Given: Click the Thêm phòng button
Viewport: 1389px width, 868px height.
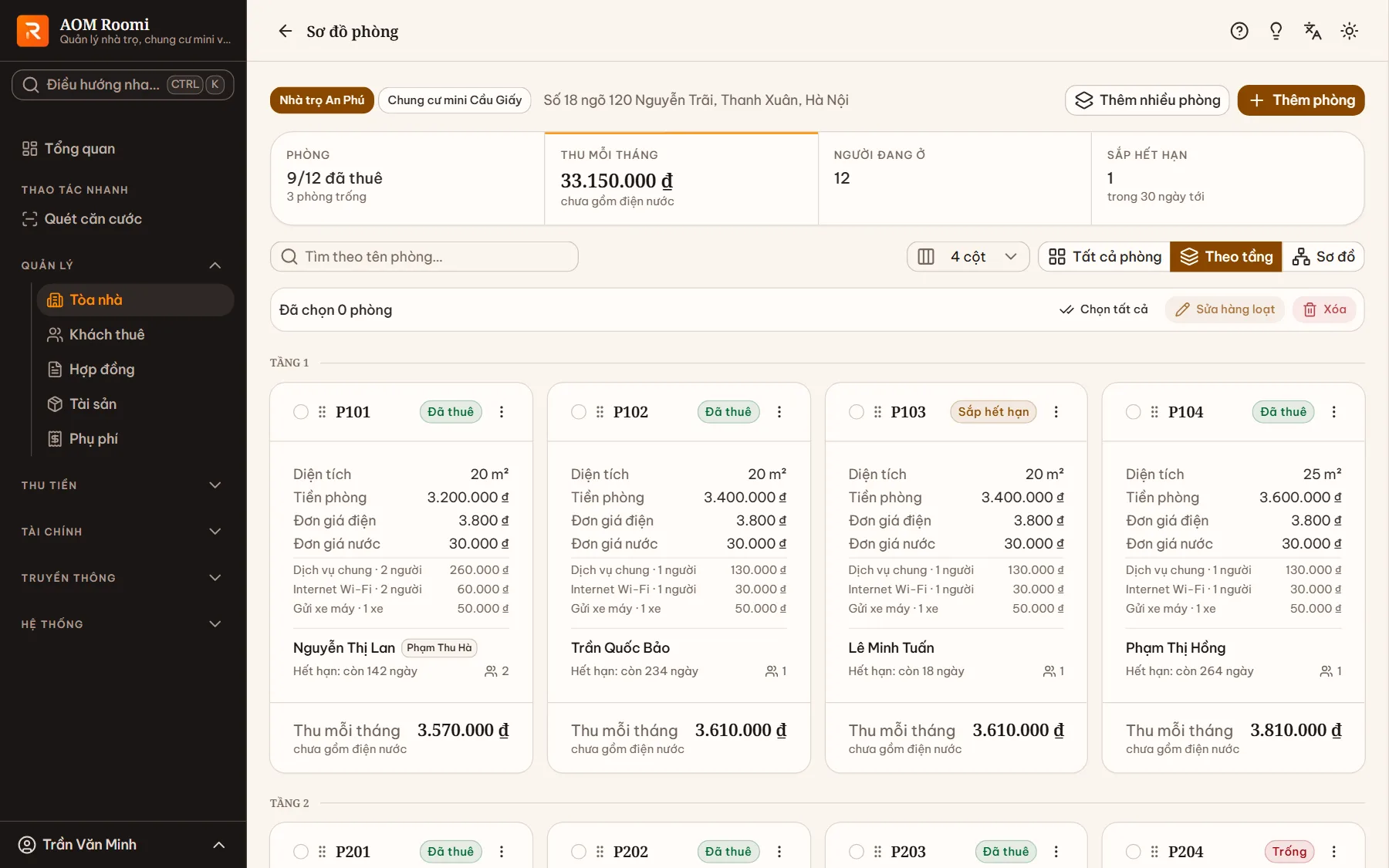Looking at the screenshot, I should [1301, 100].
